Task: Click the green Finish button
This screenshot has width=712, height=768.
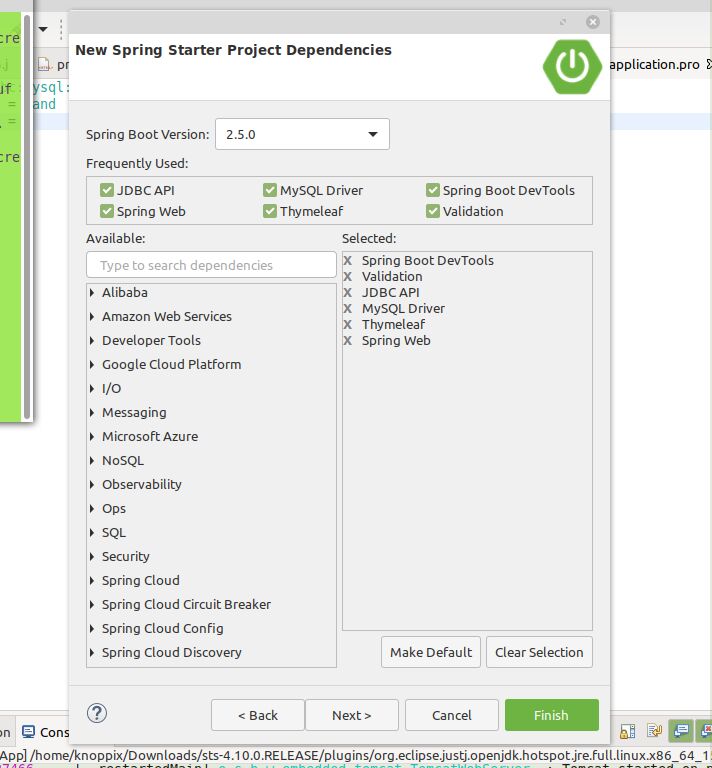Action: 551,715
